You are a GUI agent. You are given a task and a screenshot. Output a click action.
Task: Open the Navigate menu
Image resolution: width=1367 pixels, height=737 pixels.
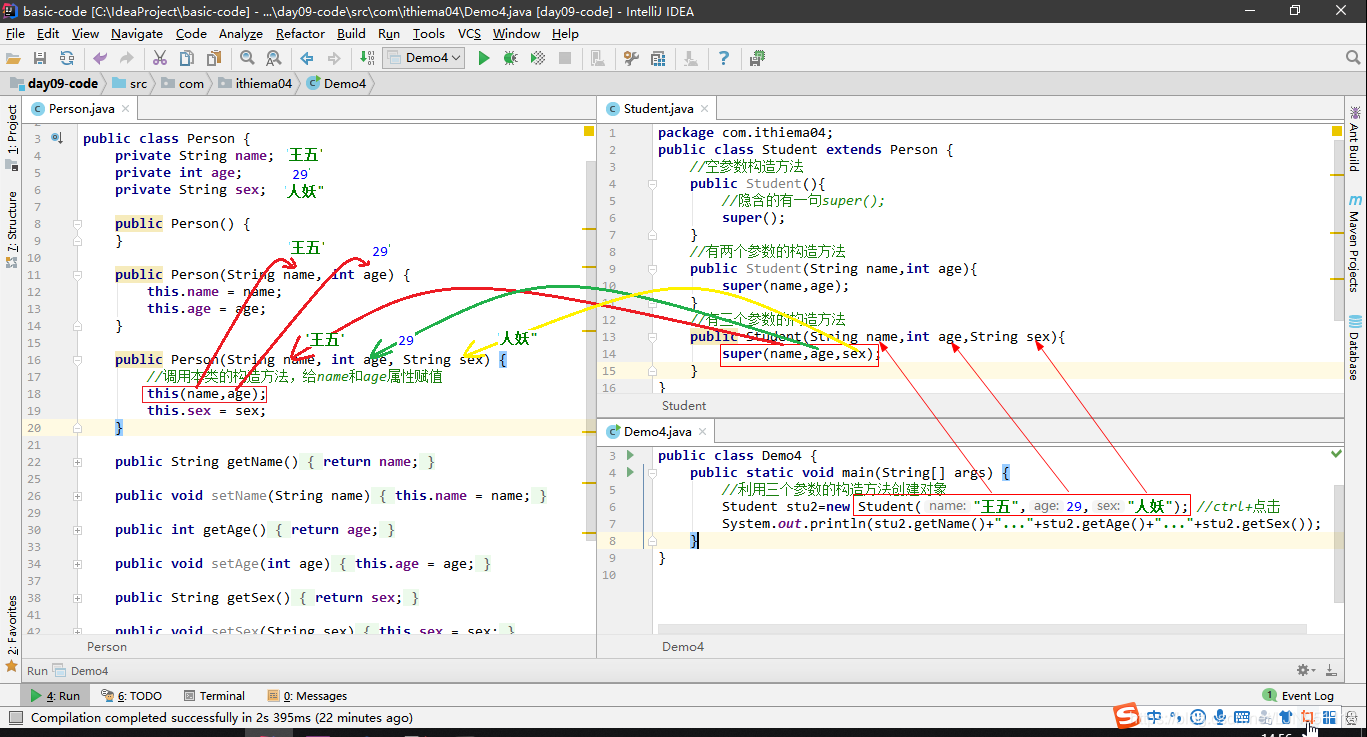point(137,33)
